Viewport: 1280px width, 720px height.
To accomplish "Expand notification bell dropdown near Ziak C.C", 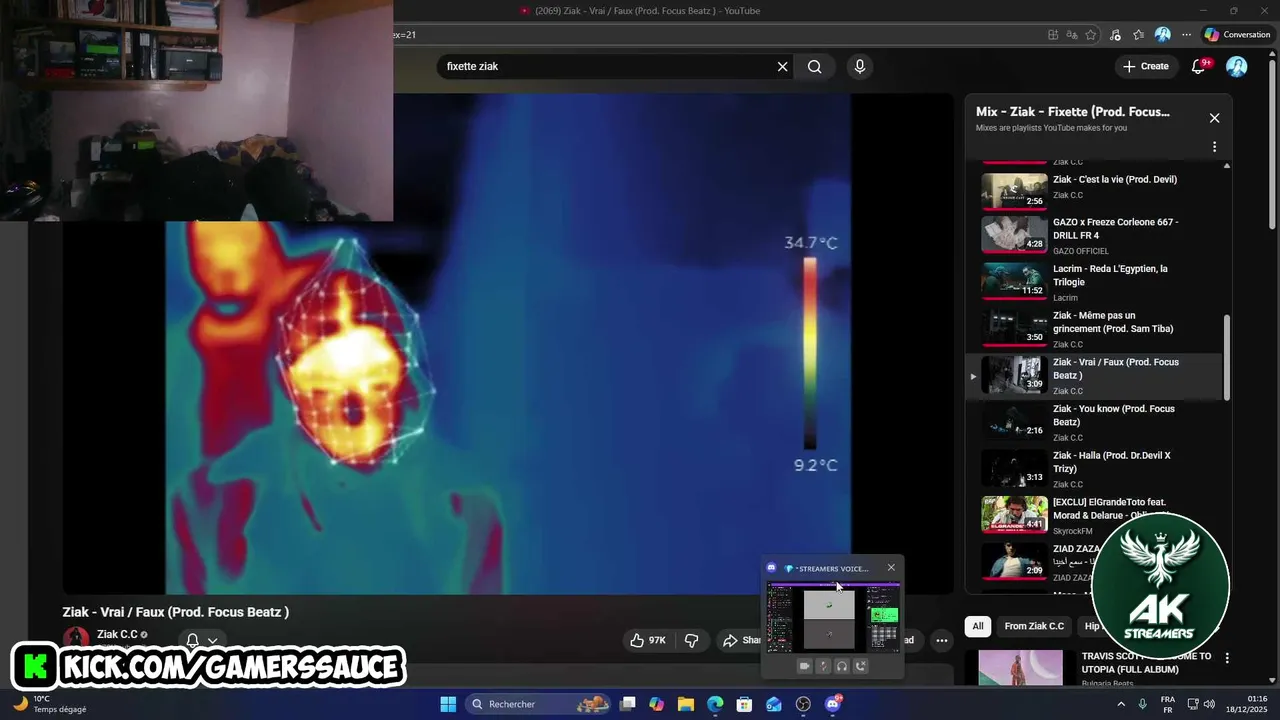I will [x=212, y=641].
